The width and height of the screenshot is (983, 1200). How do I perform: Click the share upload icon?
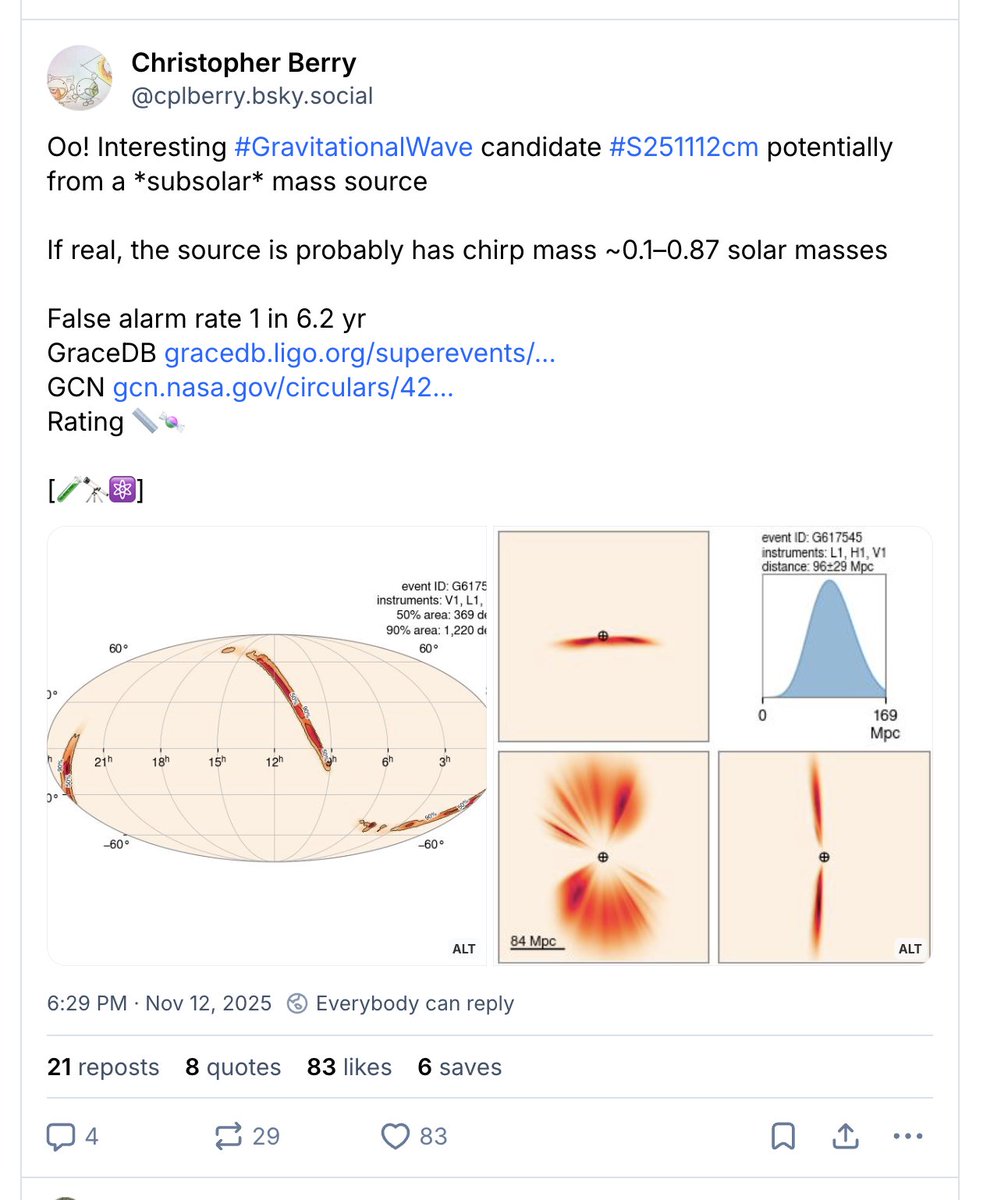click(x=844, y=1136)
